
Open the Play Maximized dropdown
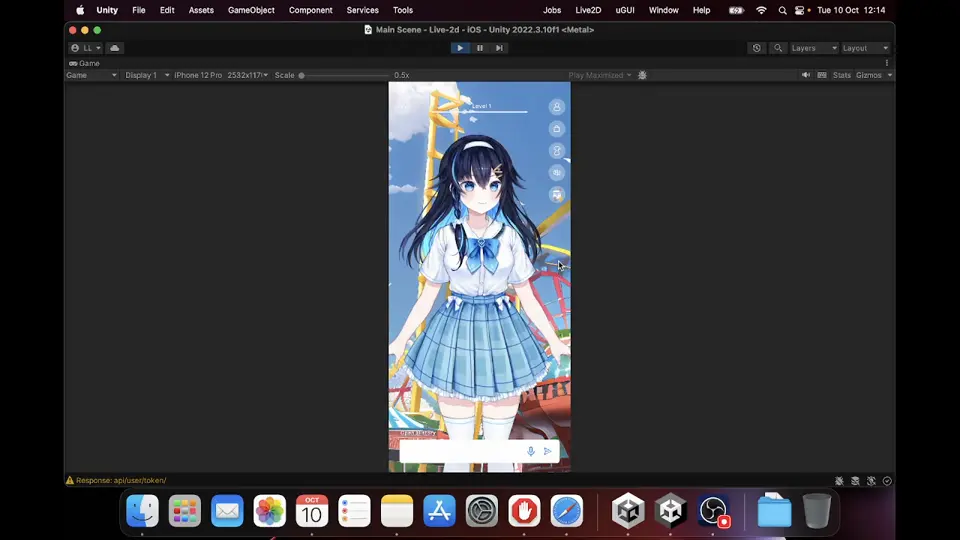[599, 75]
